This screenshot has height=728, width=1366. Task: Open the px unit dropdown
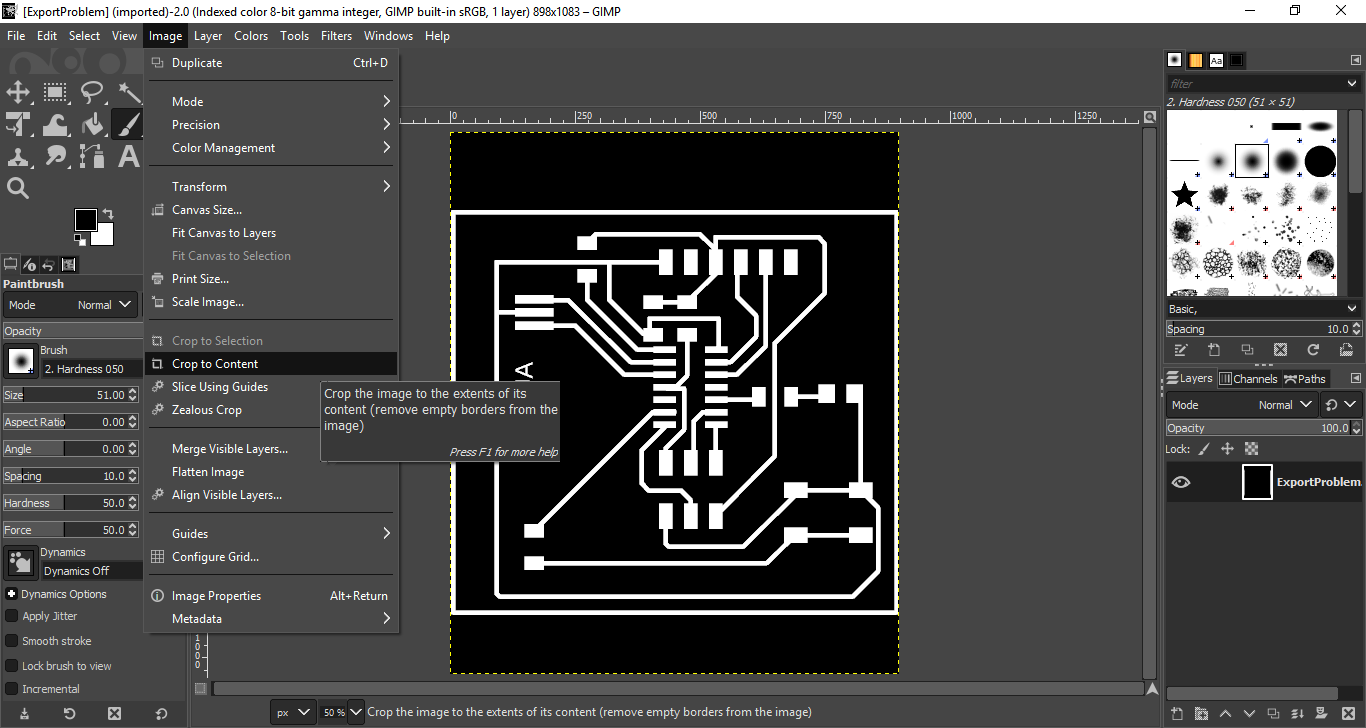[x=293, y=712]
